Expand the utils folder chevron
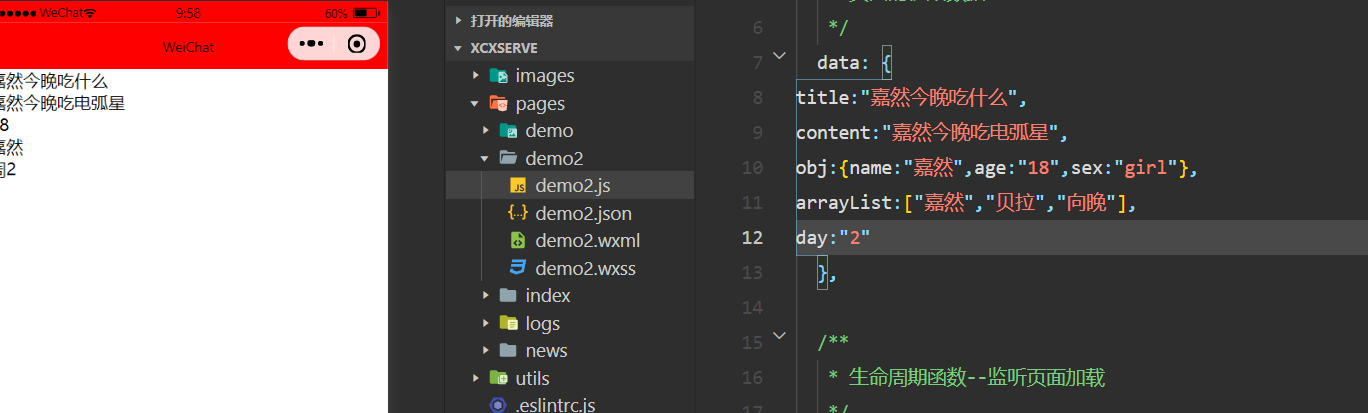Image resolution: width=1368 pixels, height=413 pixels. click(x=476, y=378)
